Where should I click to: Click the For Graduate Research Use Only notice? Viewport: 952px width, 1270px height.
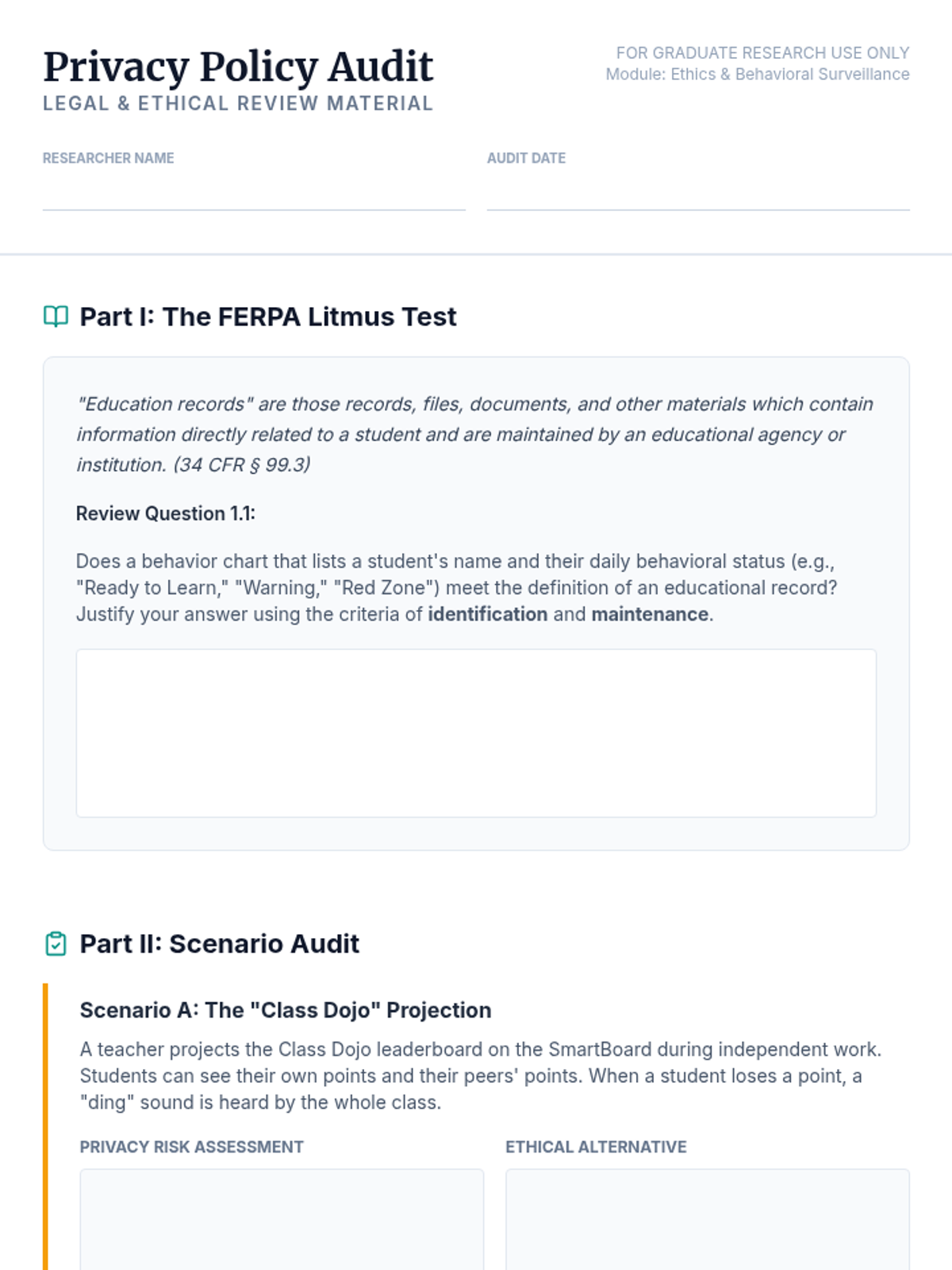pos(762,53)
